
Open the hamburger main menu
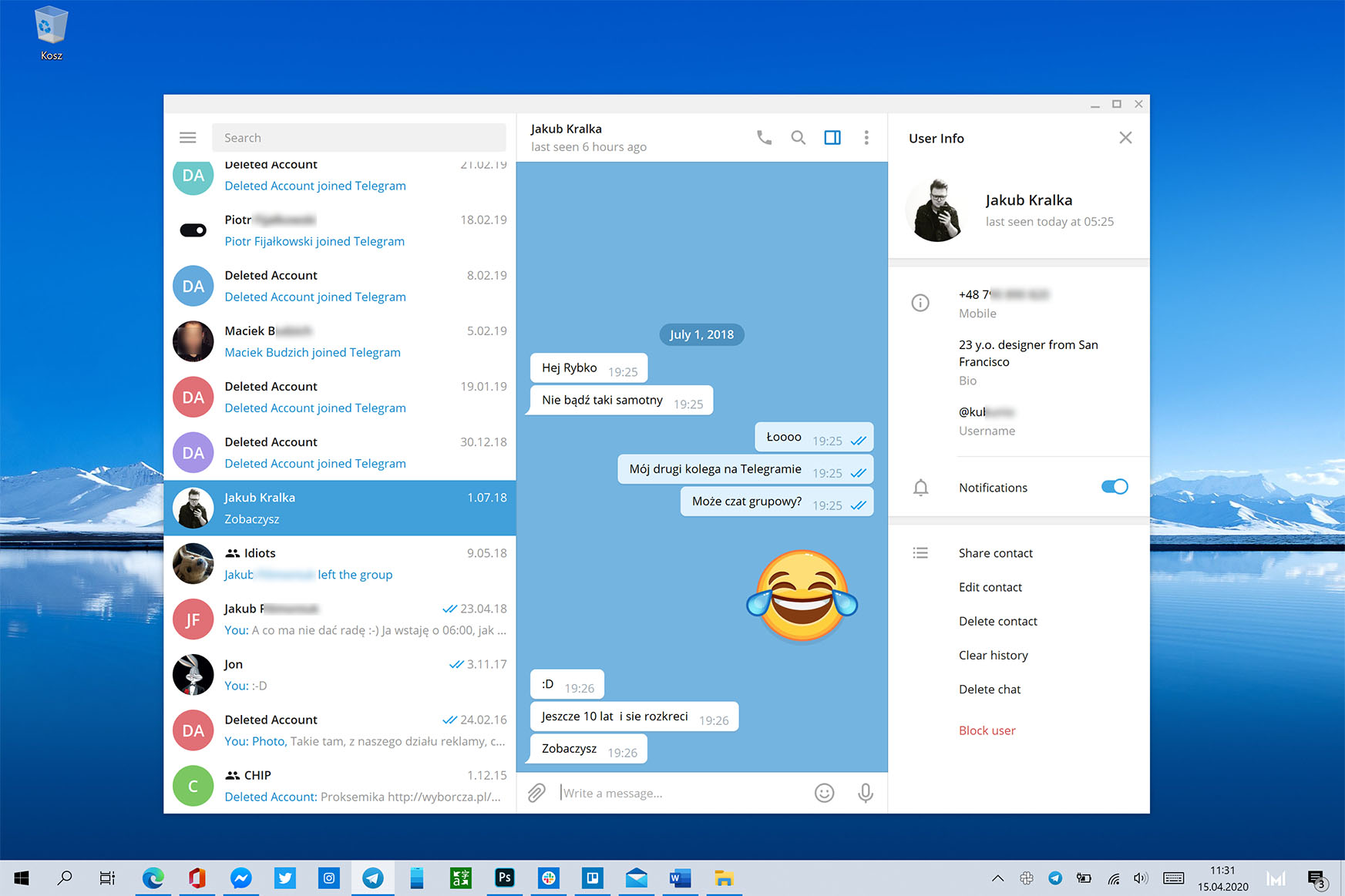pos(187,138)
